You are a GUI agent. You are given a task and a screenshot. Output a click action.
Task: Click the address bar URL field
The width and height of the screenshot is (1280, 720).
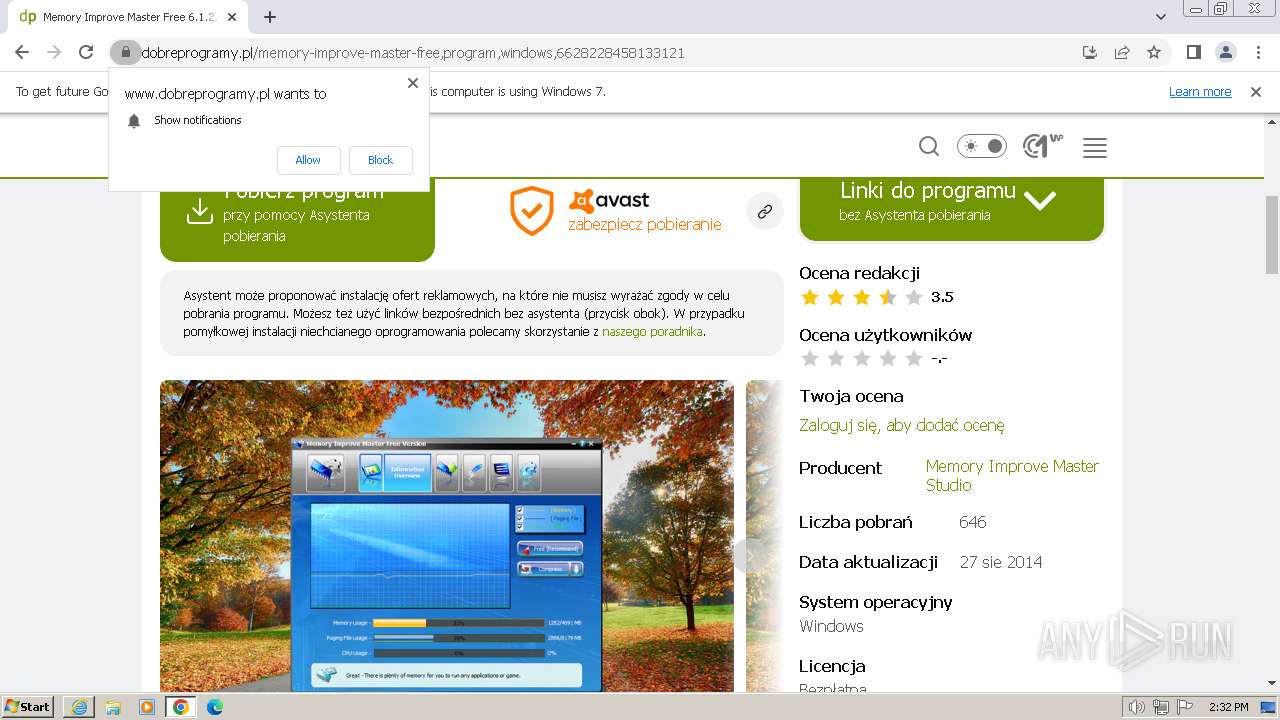(x=600, y=52)
